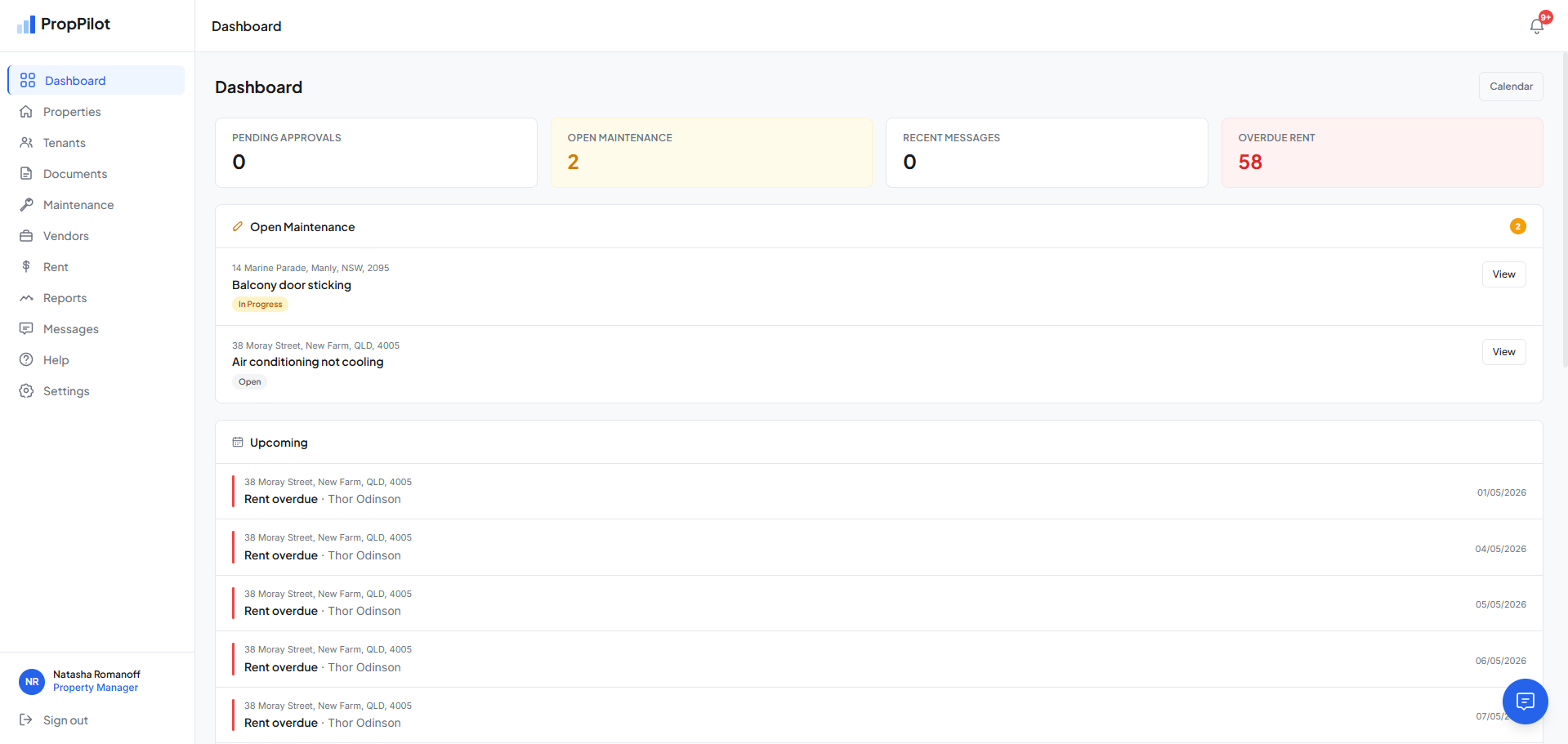Open Tenants page
This screenshot has height=744, width=1568.
[x=96, y=142]
